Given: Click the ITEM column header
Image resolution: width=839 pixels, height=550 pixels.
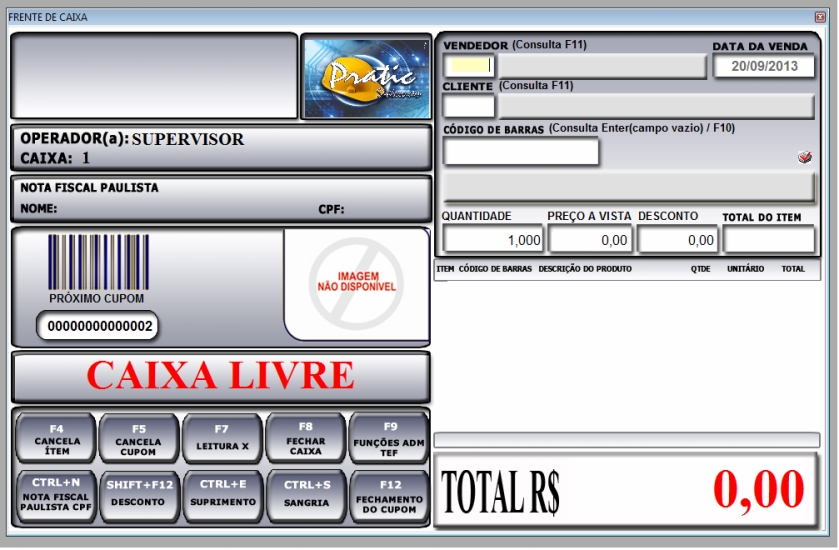Looking at the screenshot, I should [x=445, y=269].
